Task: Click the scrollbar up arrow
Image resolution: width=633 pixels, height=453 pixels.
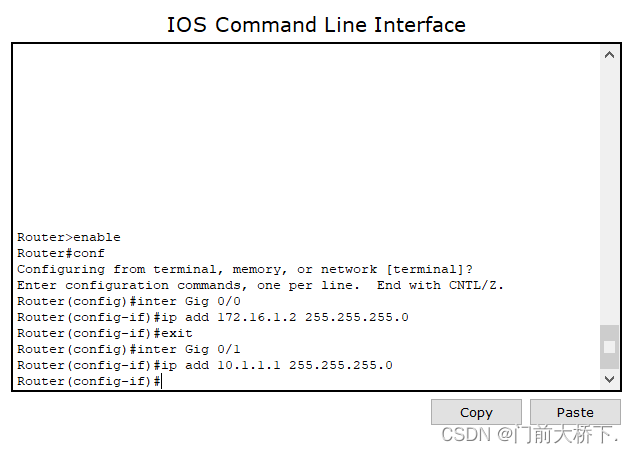Action: [x=609, y=55]
